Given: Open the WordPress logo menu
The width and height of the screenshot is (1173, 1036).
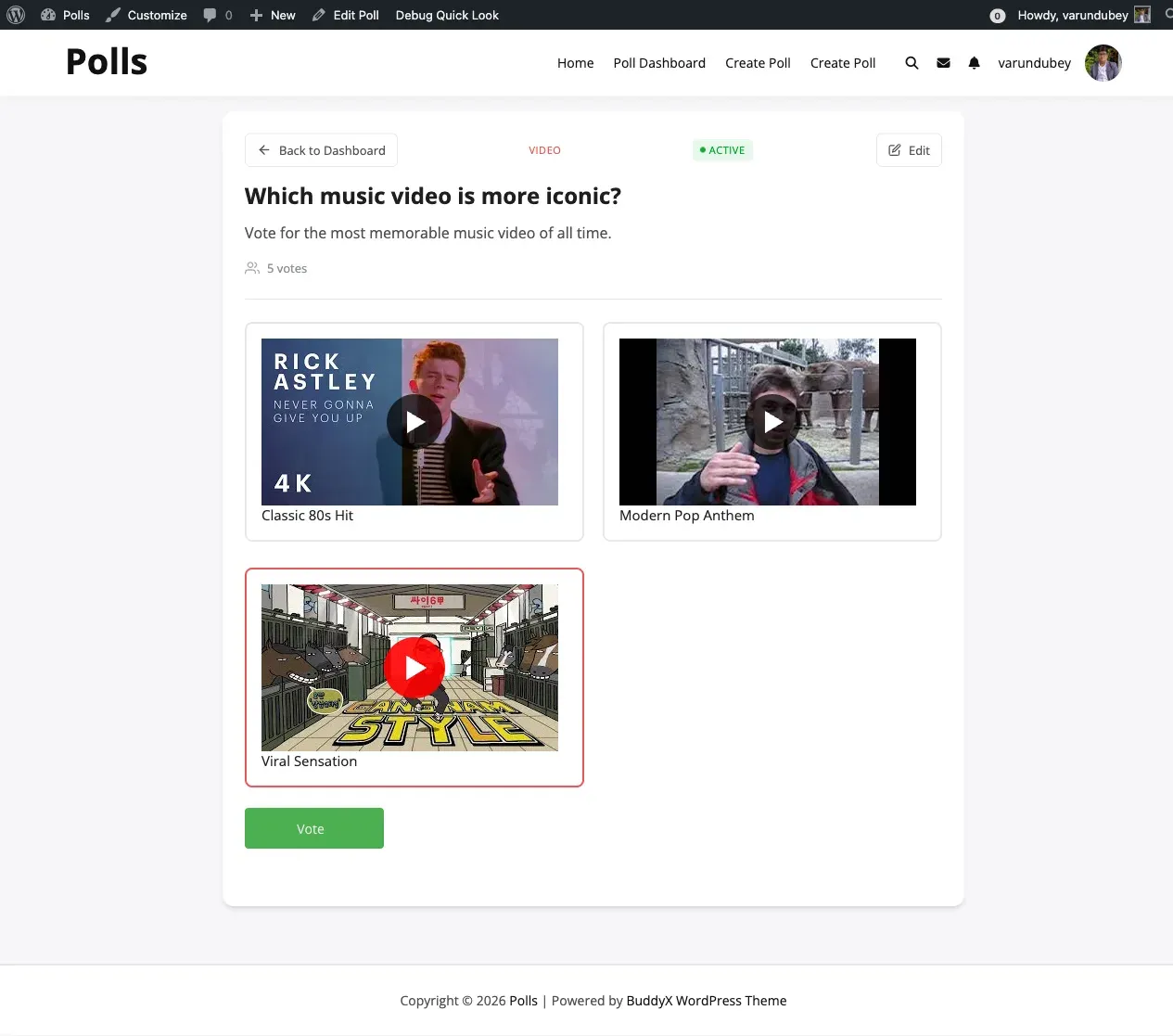Looking at the screenshot, I should 16,15.
